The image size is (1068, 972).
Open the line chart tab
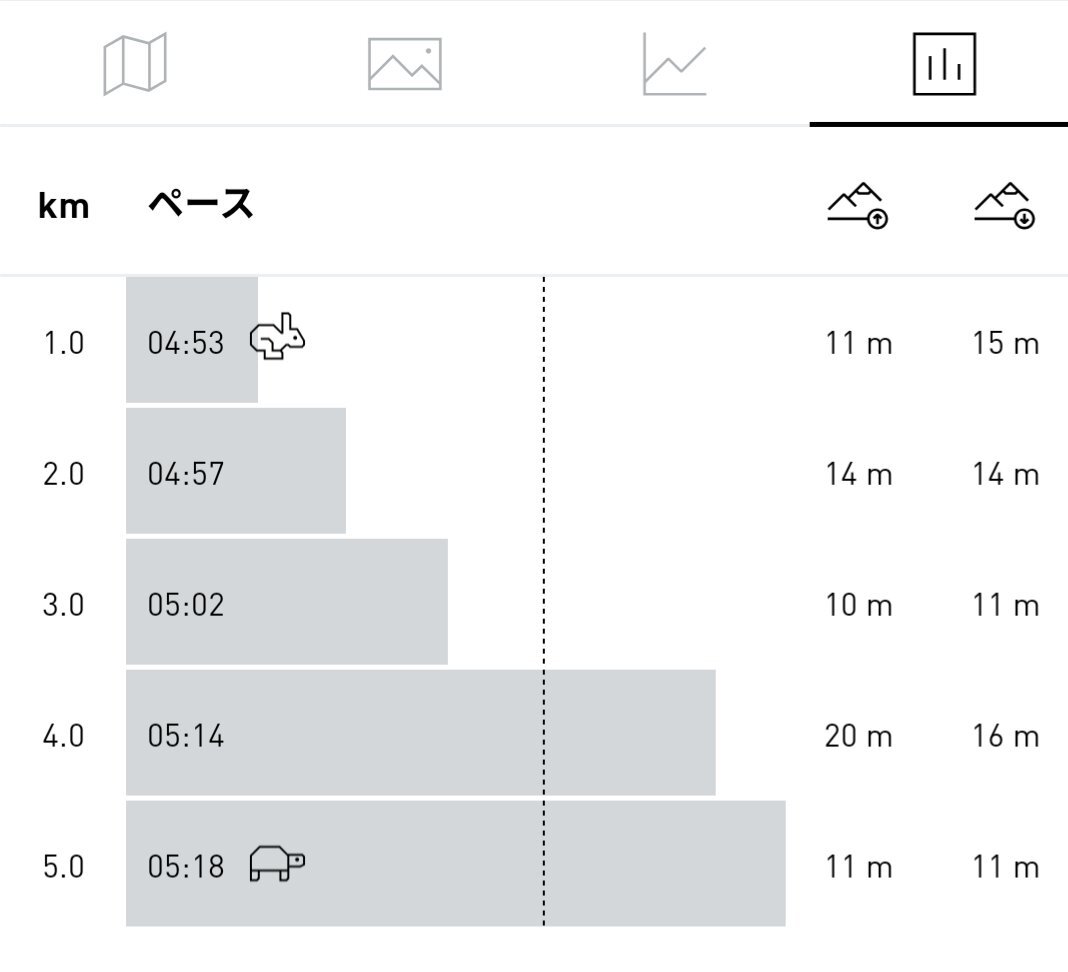tap(674, 64)
